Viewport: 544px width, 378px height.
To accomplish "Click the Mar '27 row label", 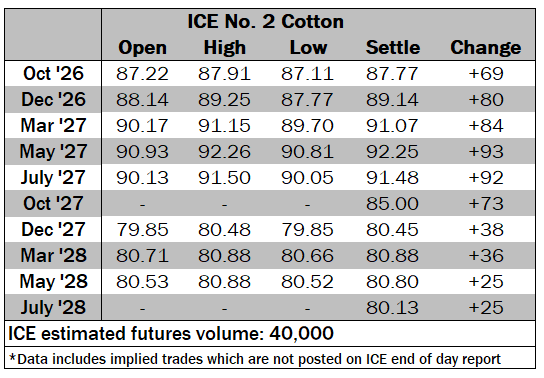I will pyautogui.click(x=53, y=126).
